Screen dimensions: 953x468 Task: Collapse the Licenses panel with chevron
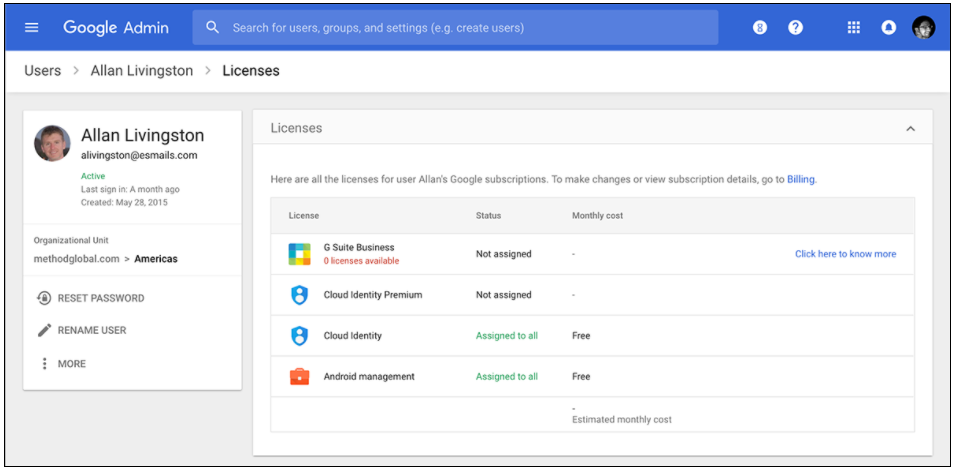(x=910, y=129)
